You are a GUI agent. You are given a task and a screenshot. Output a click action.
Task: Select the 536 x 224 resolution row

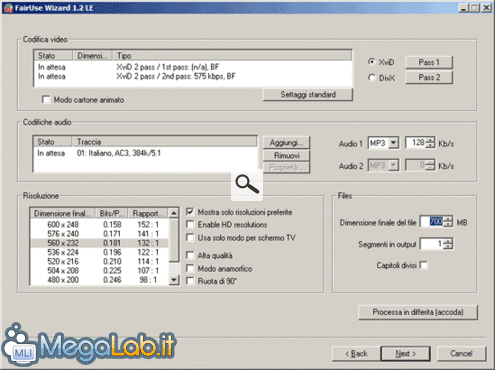tap(100, 252)
